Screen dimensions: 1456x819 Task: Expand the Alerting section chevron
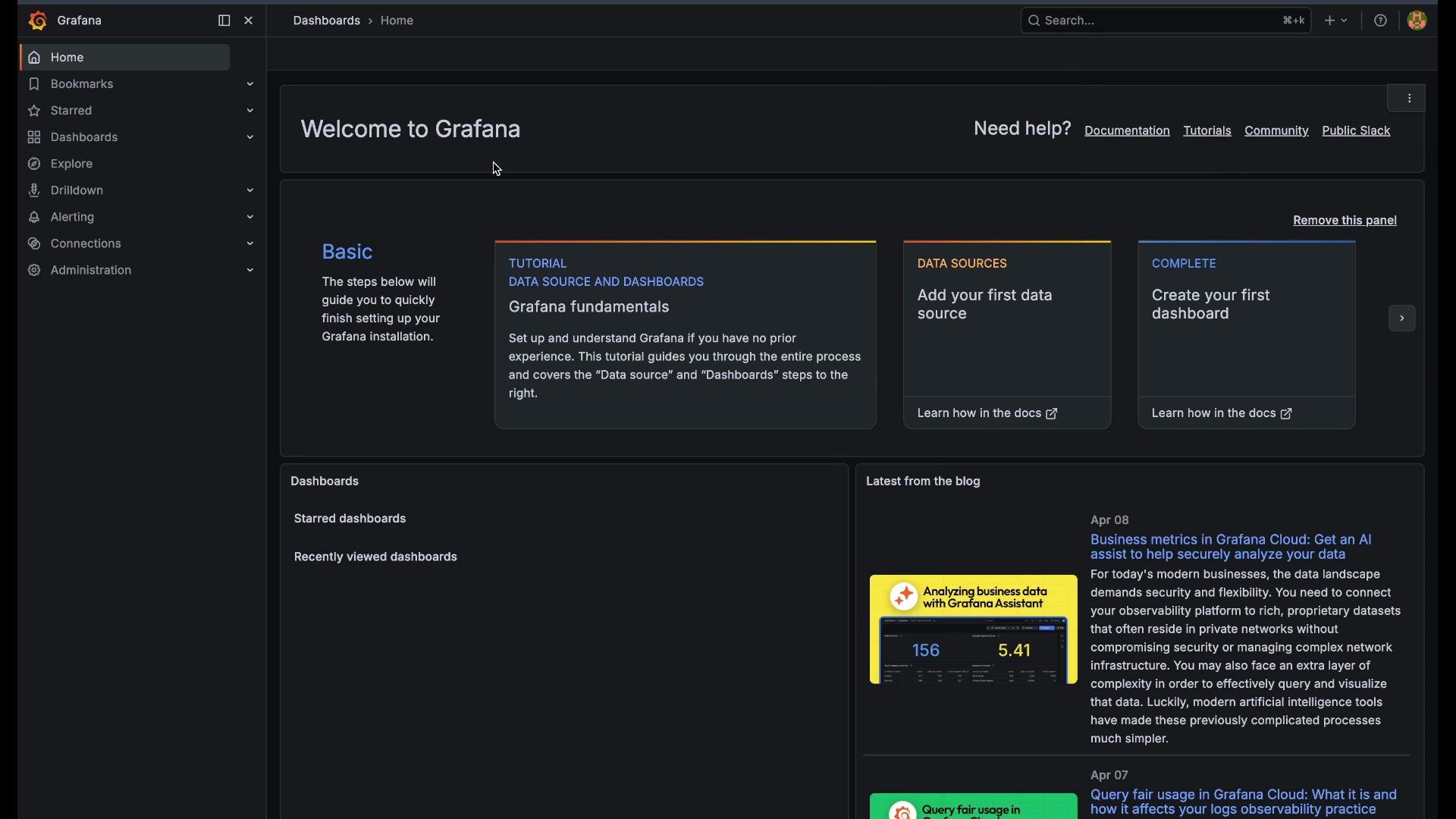(251, 218)
